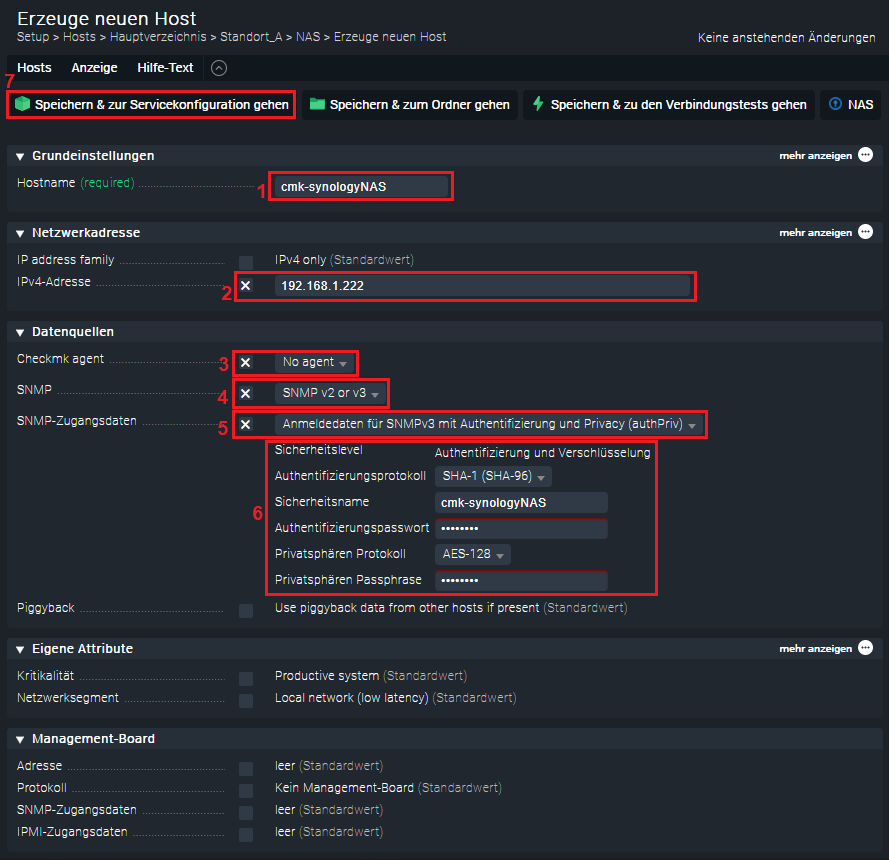Show more options in Netzwerkadresse section
This screenshot has height=860, width=889.
pos(865,232)
